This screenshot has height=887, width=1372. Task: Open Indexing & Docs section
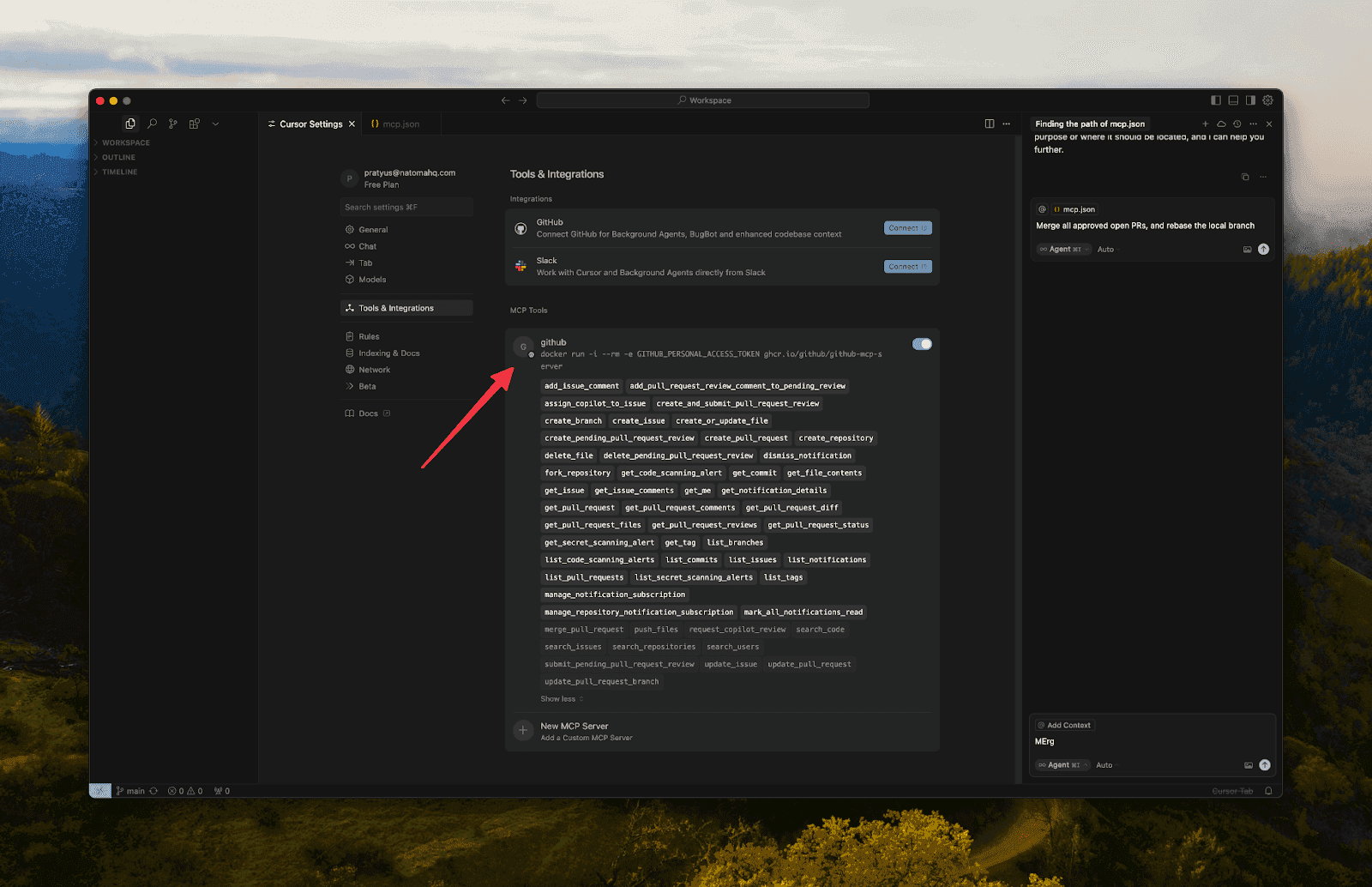tap(406, 353)
